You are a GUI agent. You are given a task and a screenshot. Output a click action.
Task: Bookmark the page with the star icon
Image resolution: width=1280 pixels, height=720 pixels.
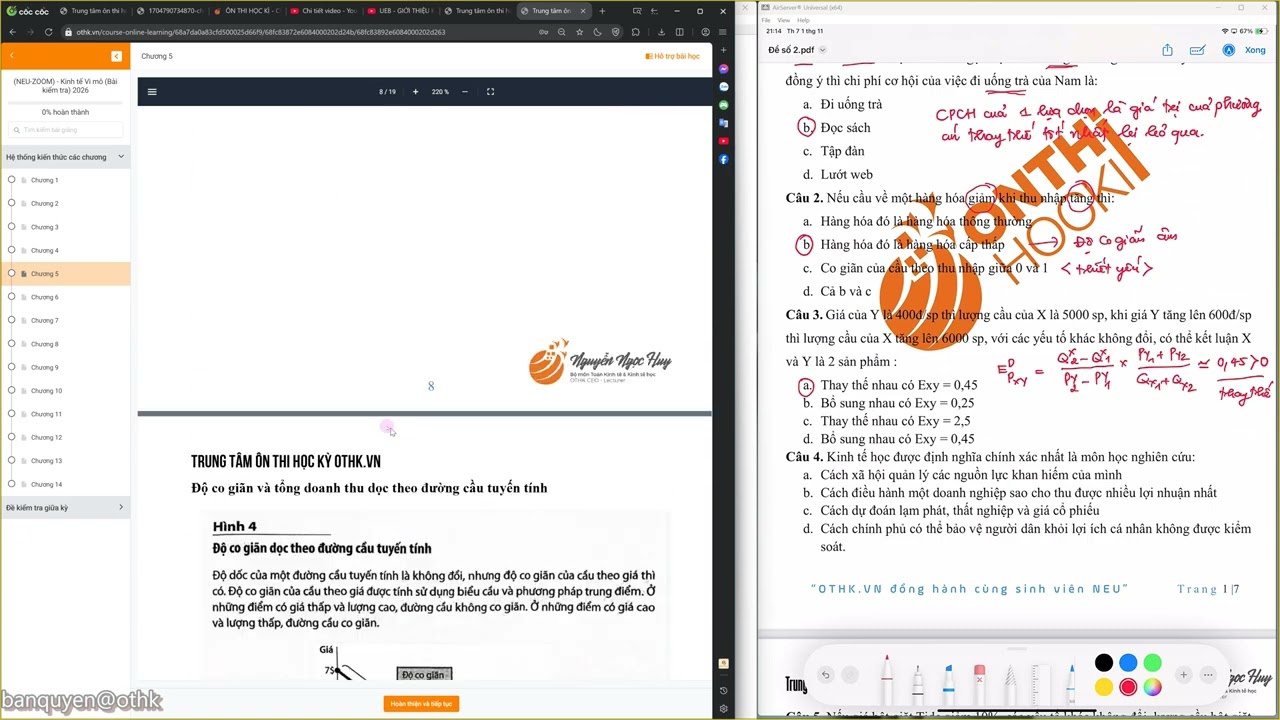pos(580,32)
